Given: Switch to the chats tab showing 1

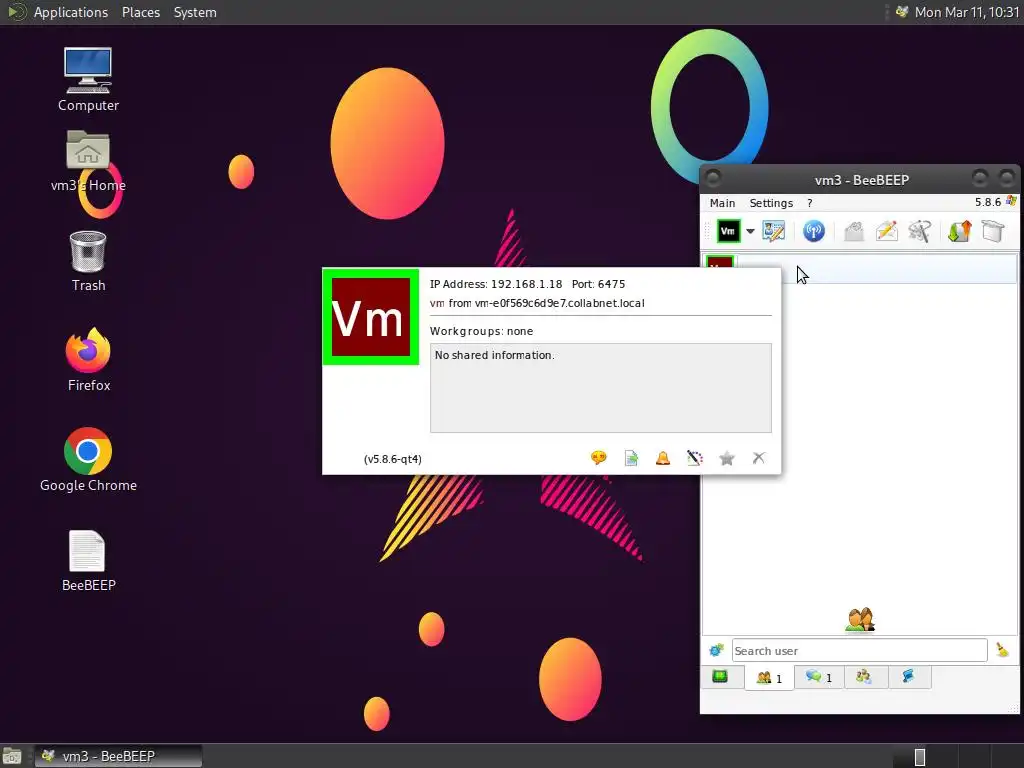Looking at the screenshot, I should pos(819,677).
